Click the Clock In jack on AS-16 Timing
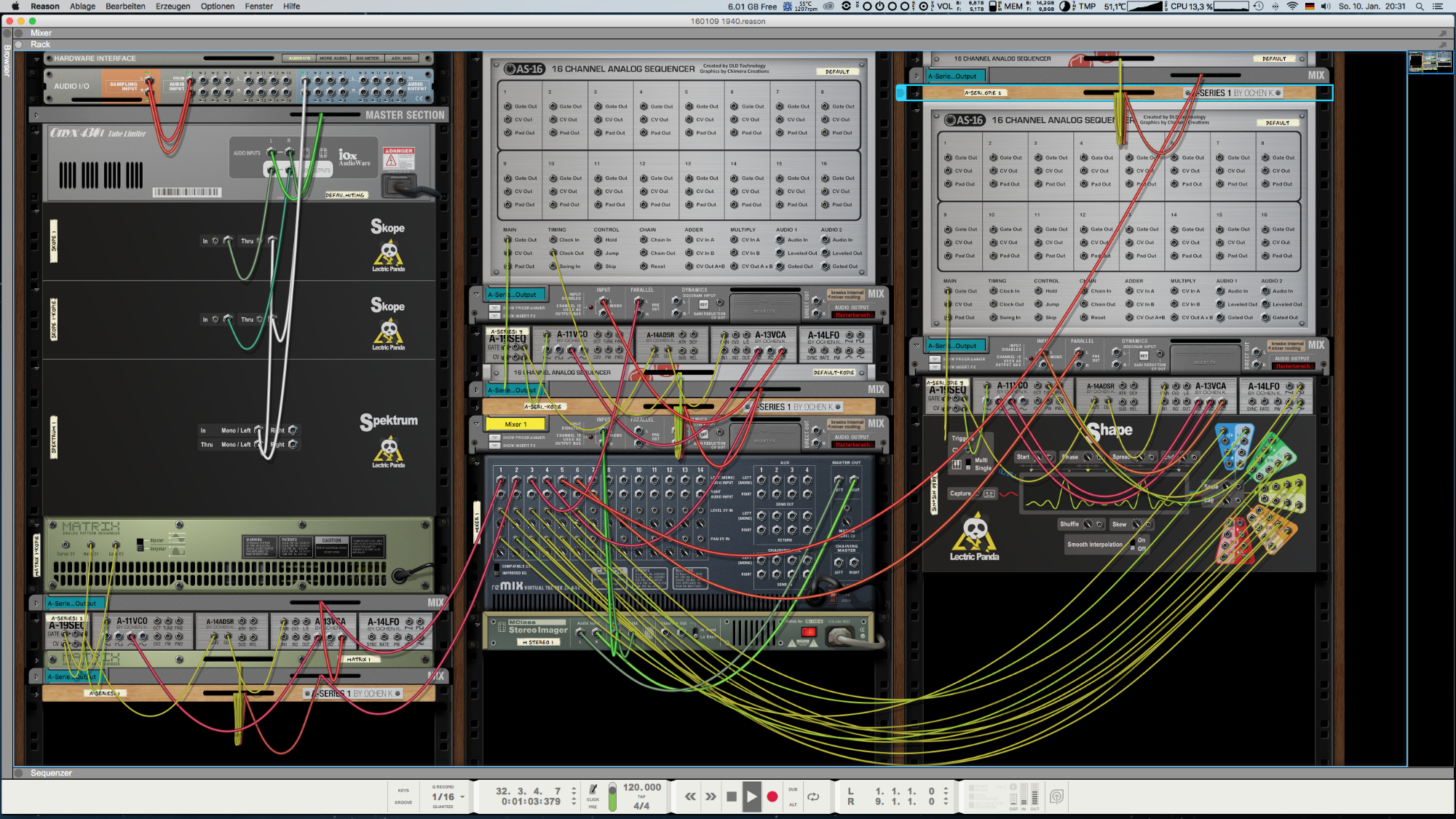The width and height of the screenshot is (1456, 819). click(x=553, y=240)
